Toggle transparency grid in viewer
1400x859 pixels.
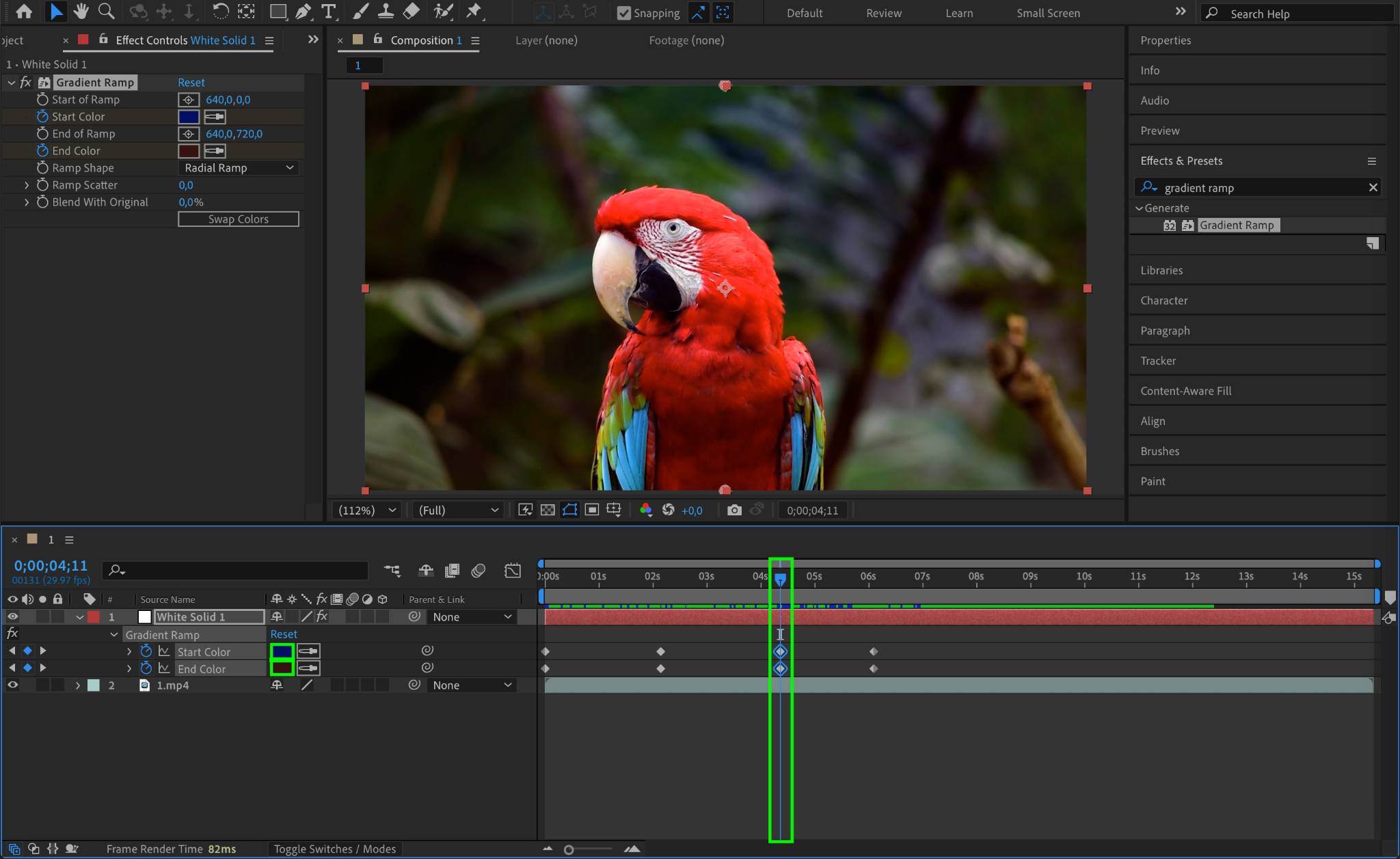548,510
